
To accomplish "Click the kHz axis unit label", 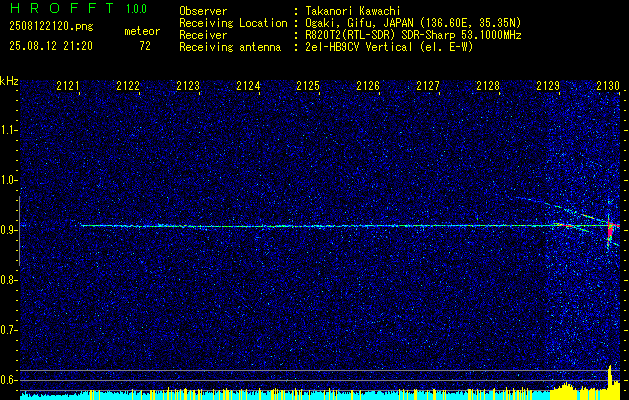I will tap(9, 82).
